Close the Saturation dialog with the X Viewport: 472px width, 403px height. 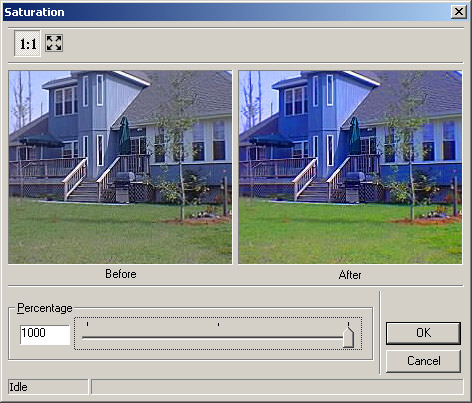click(459, 12)
